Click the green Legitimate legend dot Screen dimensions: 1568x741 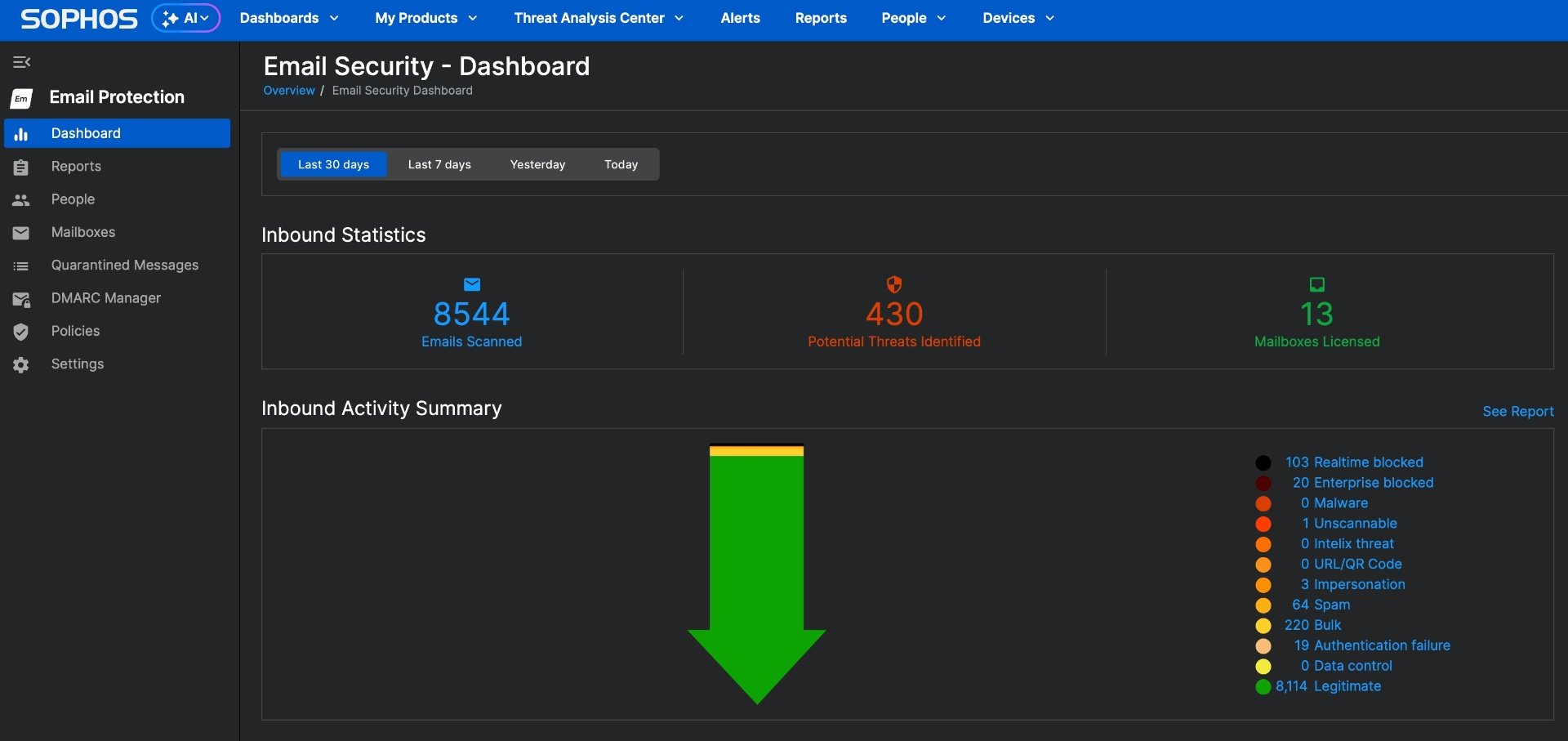click(1264, 687)
